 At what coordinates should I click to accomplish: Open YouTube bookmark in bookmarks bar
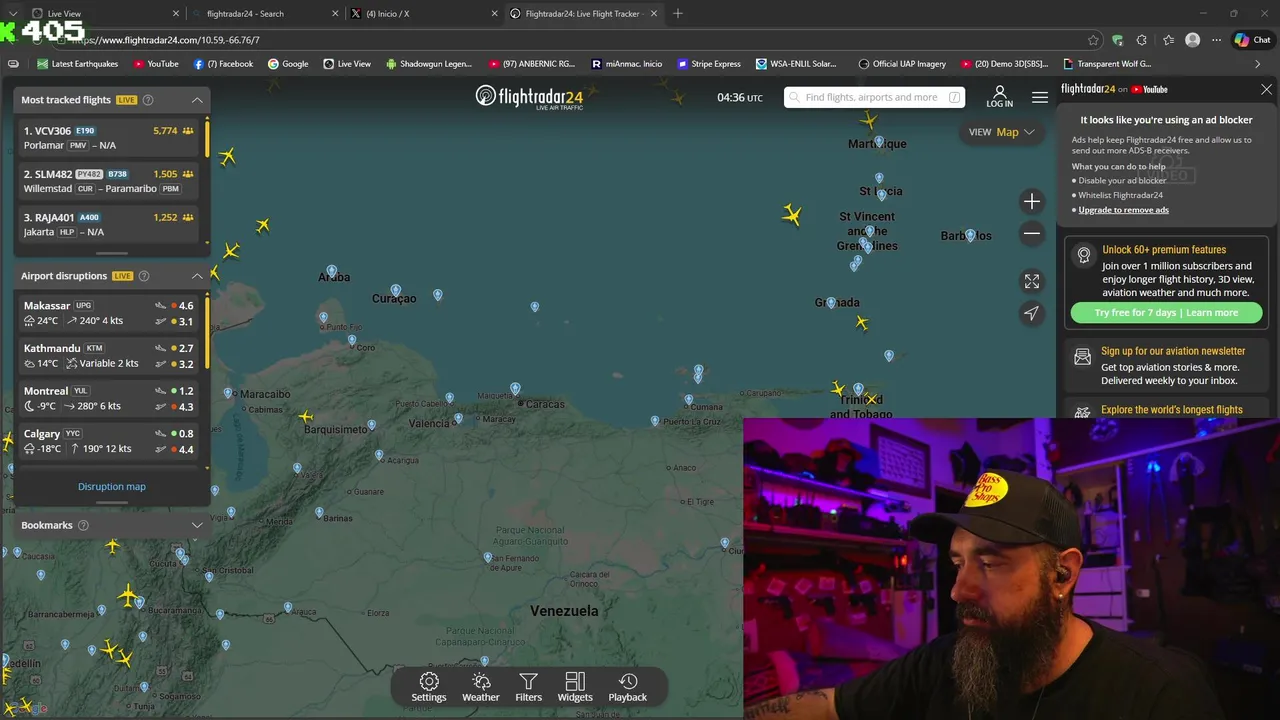click(155, 64)
